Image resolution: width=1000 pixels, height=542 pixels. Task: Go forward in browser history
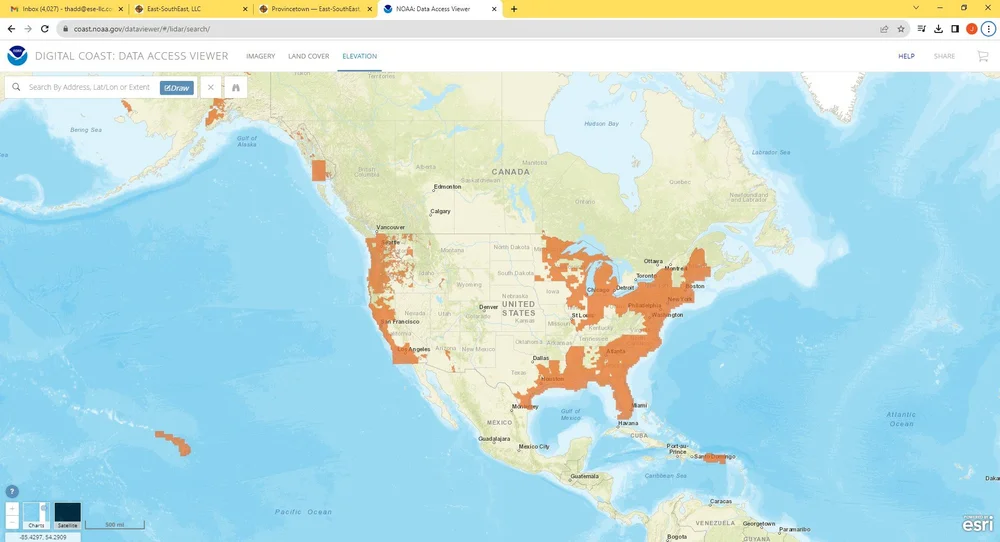coord(28,29)
